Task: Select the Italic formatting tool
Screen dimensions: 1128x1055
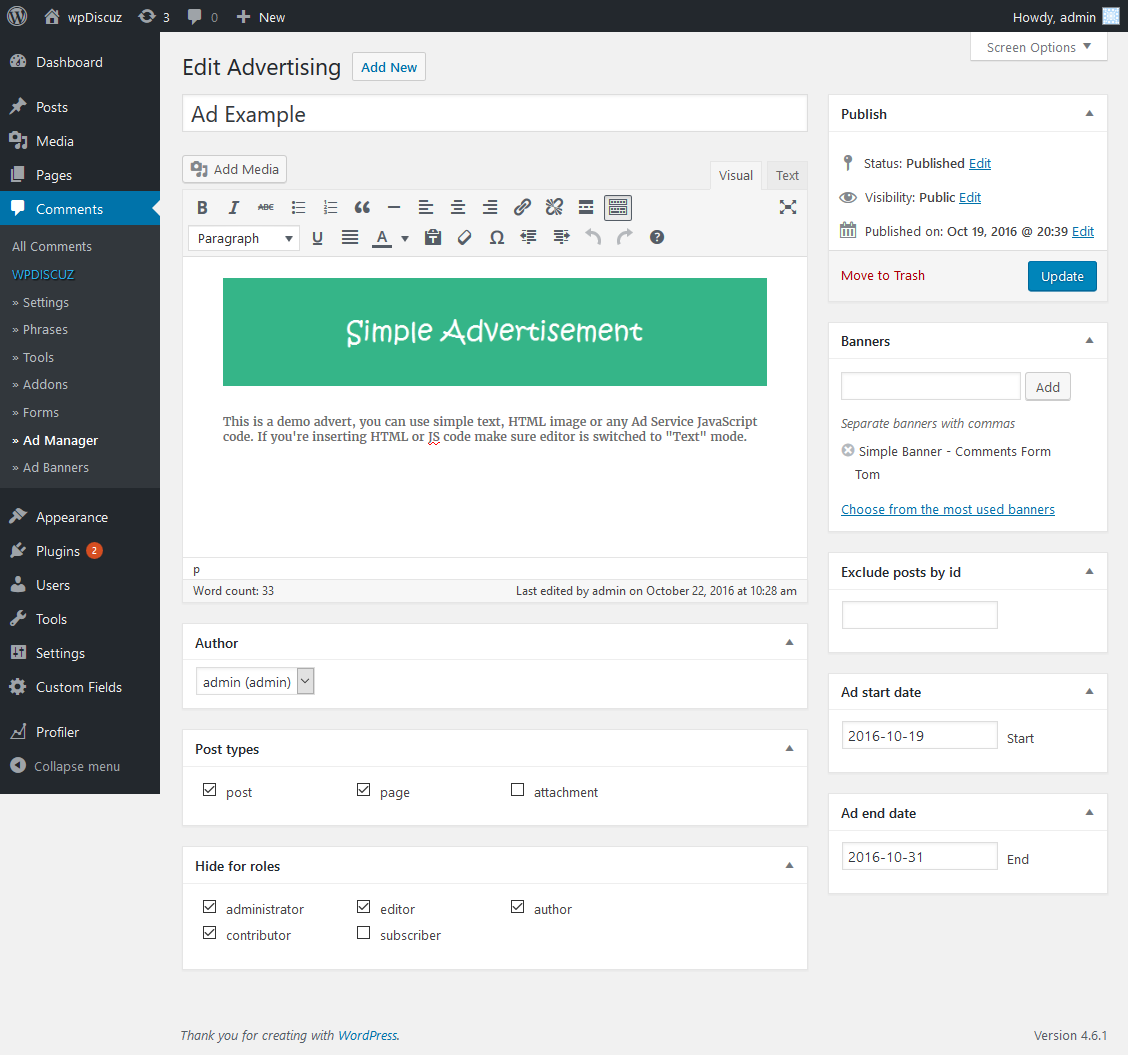Action: click(234, 207)
